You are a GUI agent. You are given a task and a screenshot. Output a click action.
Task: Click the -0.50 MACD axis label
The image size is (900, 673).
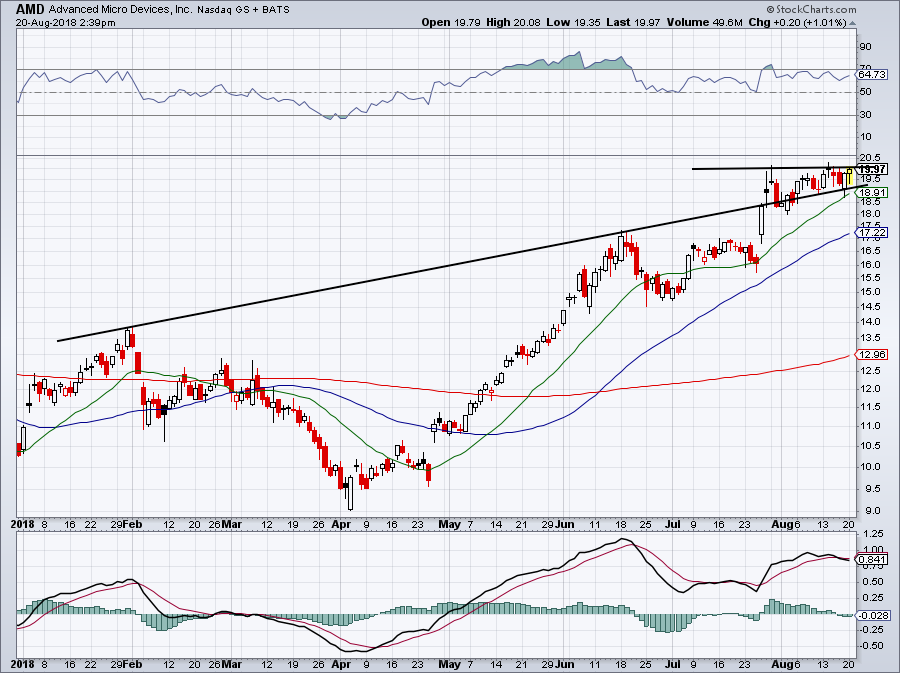870,646
